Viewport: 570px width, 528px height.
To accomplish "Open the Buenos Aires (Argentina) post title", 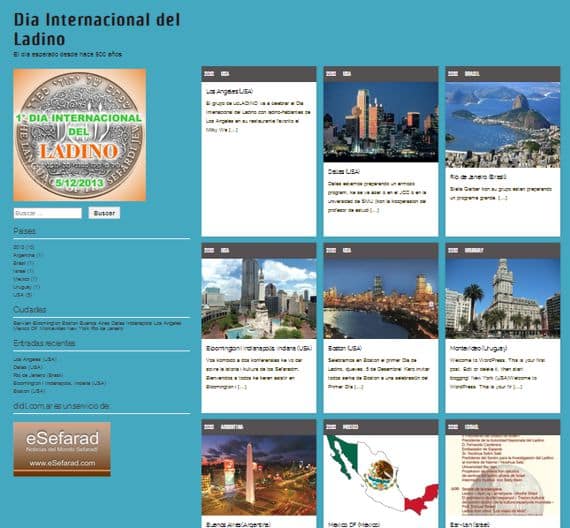I will (x=238, y=525).
